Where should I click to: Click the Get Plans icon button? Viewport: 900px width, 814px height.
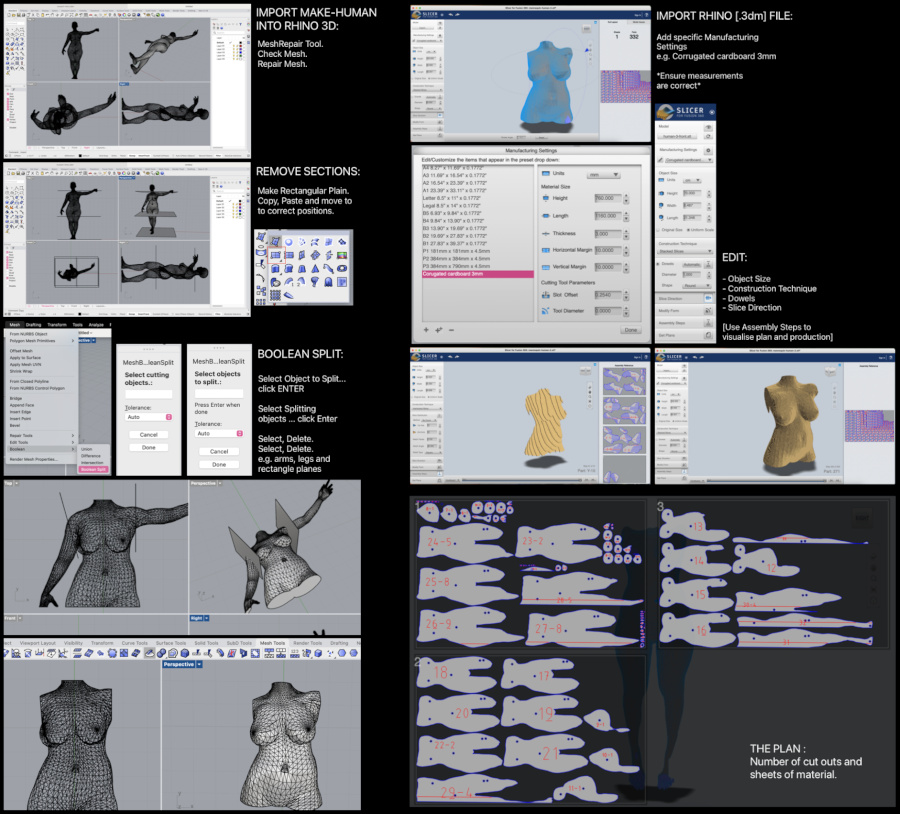[x=708, y=336]
